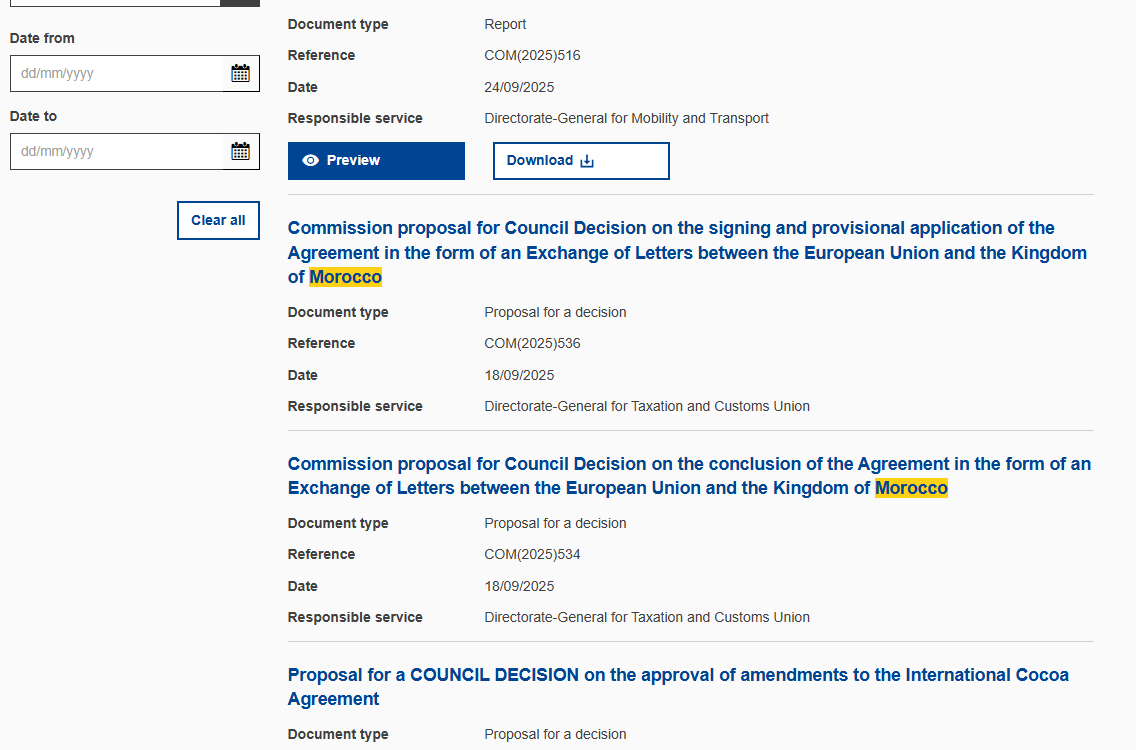
Task: Click highlighted Morocco in the signing proposal title
Action: pyautogui.click(x=345, y=277)
